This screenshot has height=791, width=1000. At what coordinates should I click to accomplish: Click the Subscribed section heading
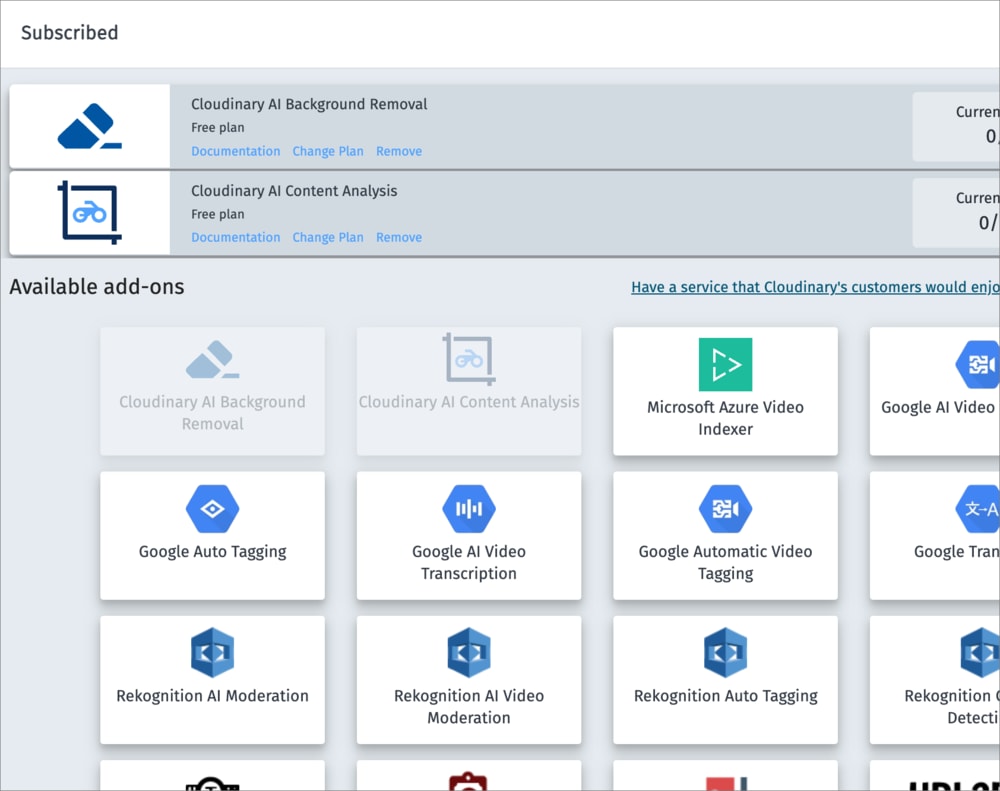point(70,33)
